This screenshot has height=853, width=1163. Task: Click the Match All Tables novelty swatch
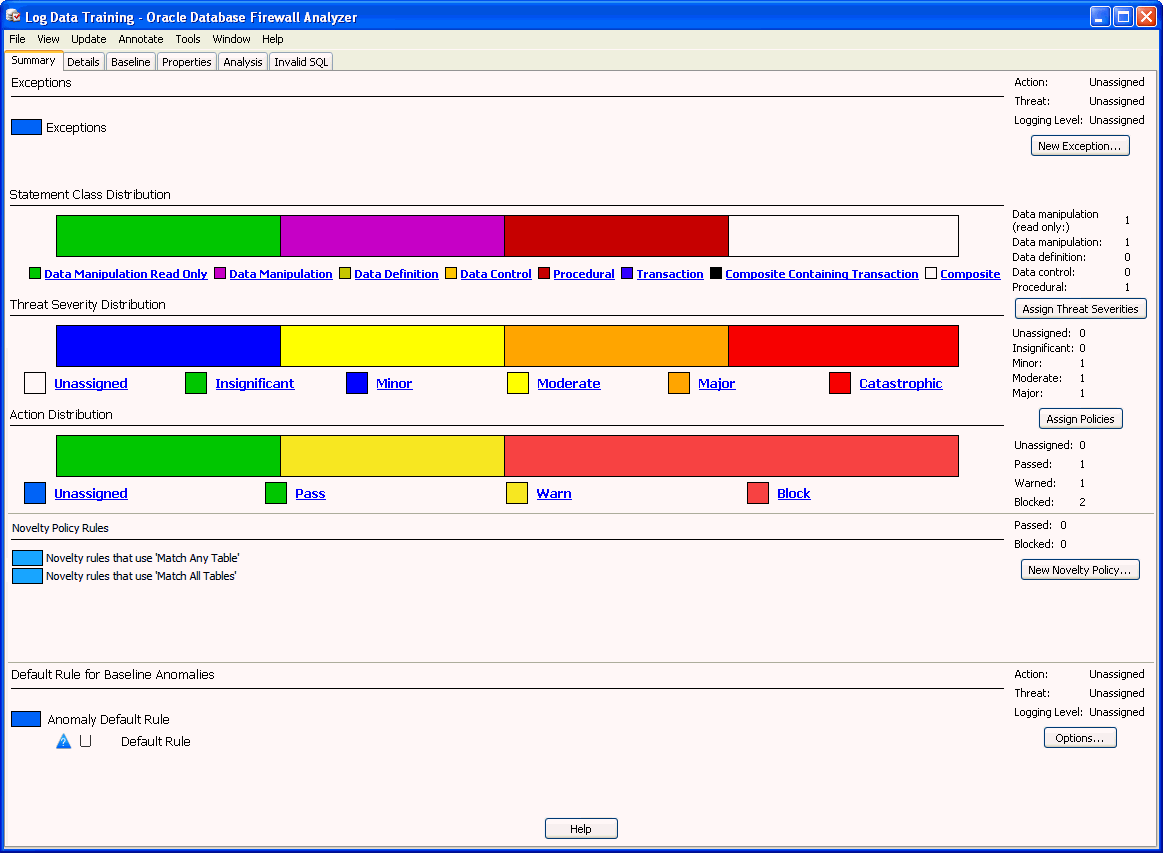click(x=27, y=576)
